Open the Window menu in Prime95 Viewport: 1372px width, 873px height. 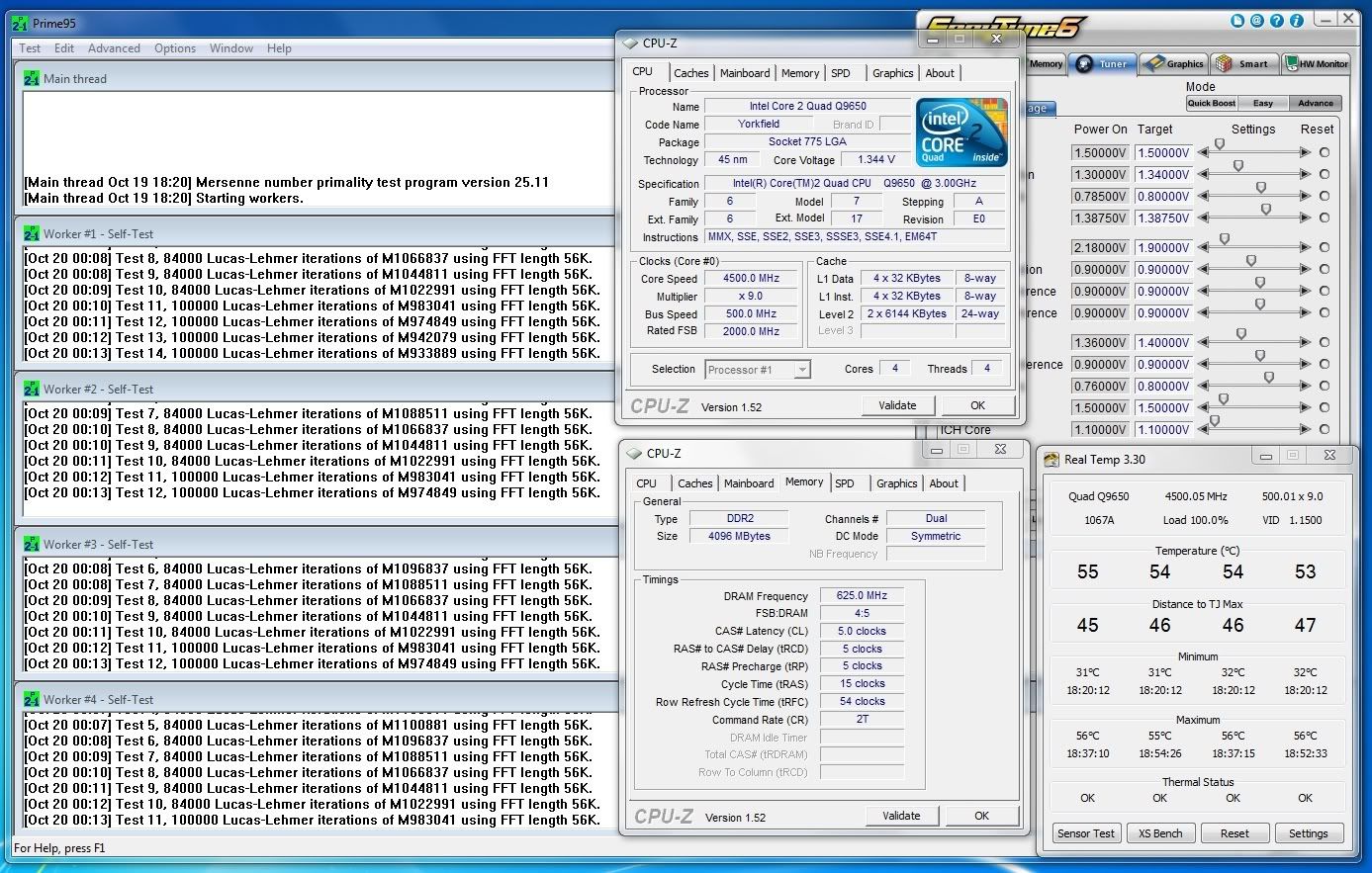point(231,48)
